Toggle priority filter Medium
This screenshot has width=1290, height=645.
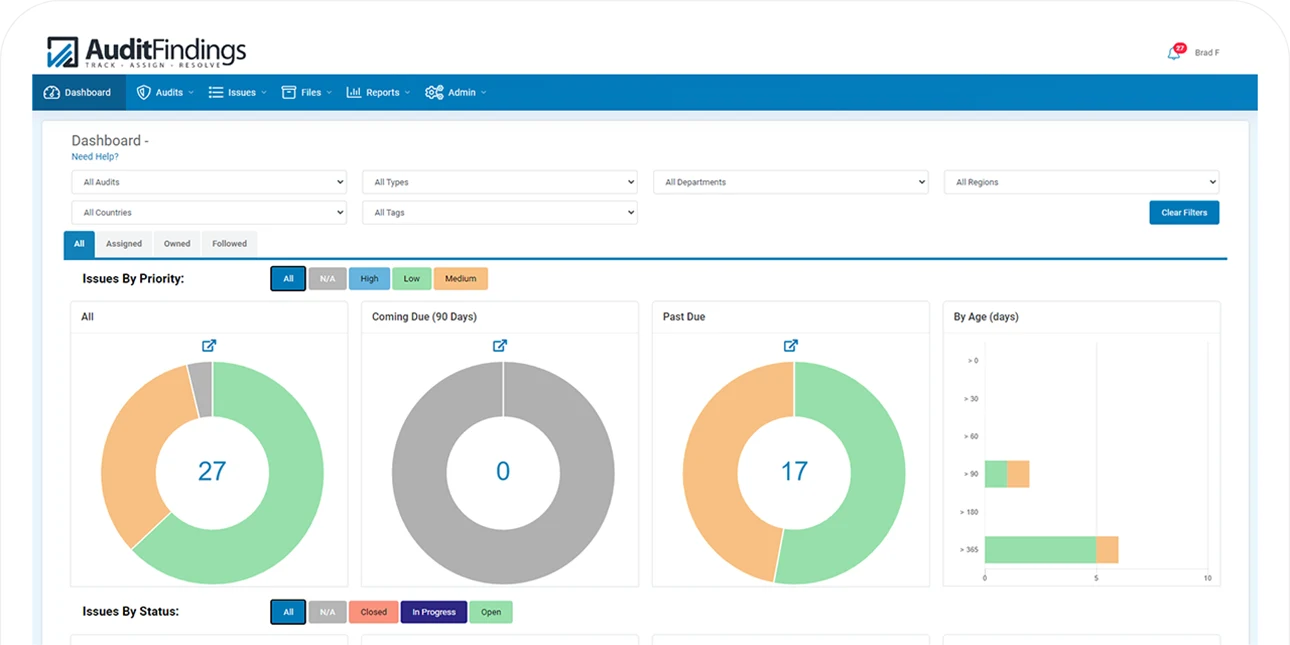[x=460, y=279]
